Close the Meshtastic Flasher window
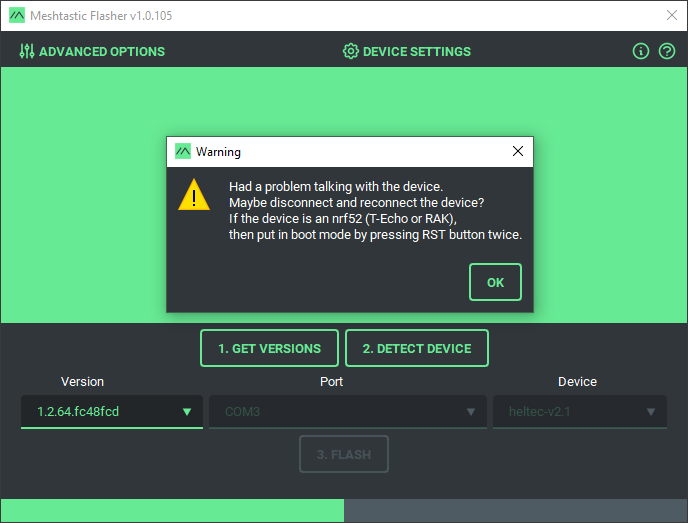Screen dimensions: 688x523 coord(672,15)
